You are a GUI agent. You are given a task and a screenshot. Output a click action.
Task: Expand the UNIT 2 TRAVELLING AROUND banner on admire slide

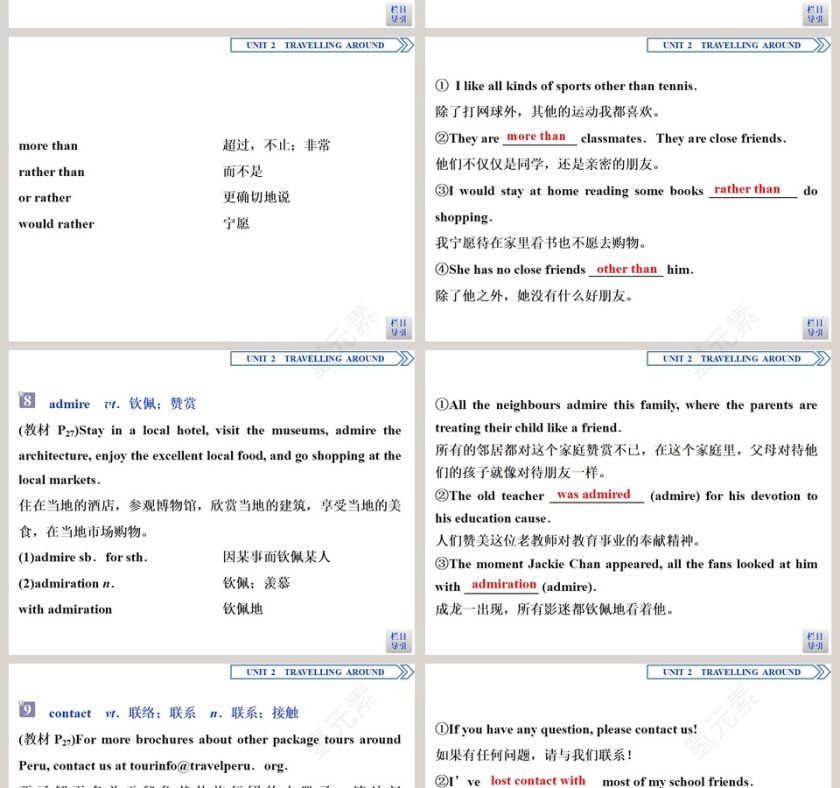pos(320,358)
